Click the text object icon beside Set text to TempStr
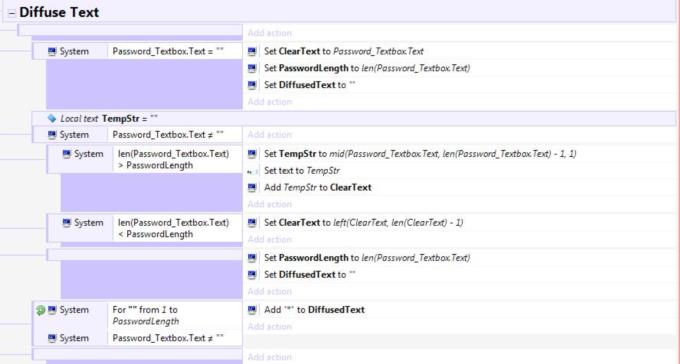Viewport: 680px width, 364px height. (252, 171)
